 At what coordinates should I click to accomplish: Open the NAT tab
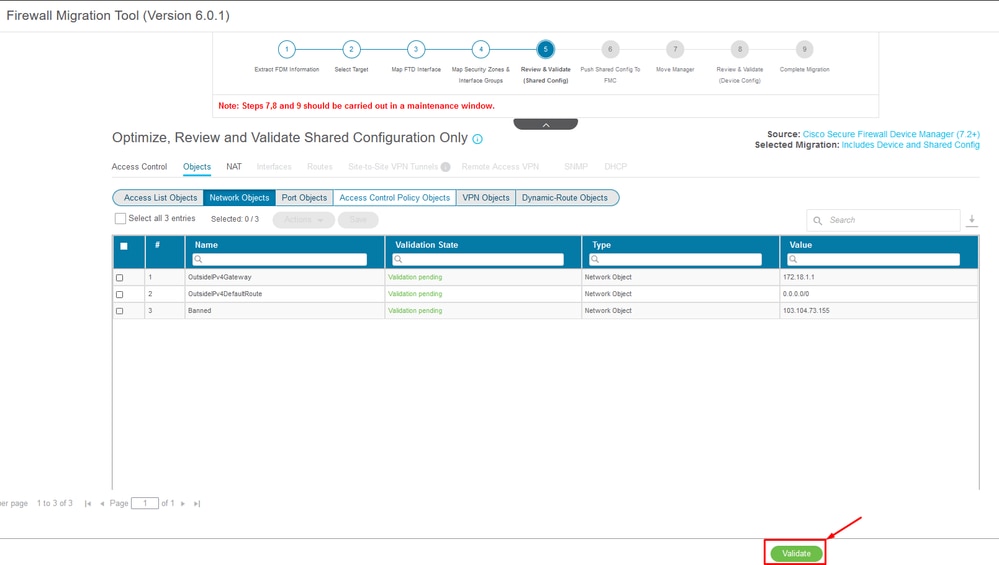(234, 167)
